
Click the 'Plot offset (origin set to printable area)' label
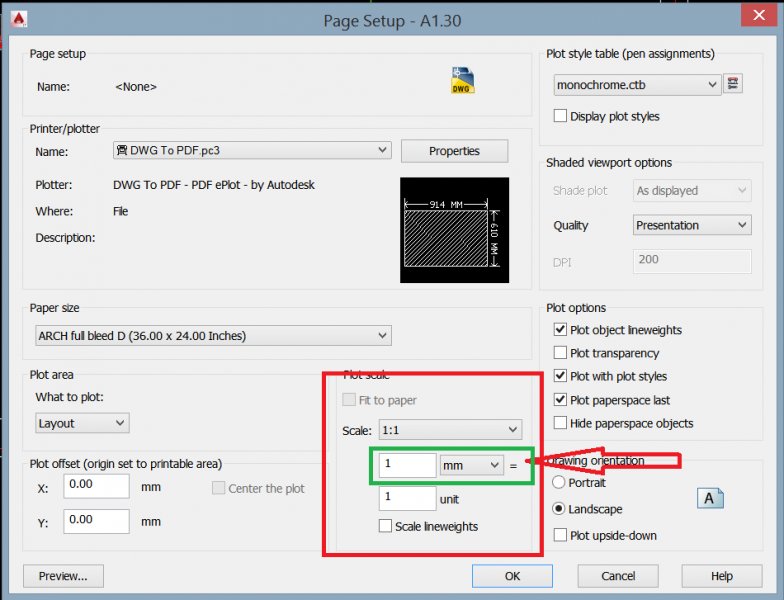click(x=126, y=464)
